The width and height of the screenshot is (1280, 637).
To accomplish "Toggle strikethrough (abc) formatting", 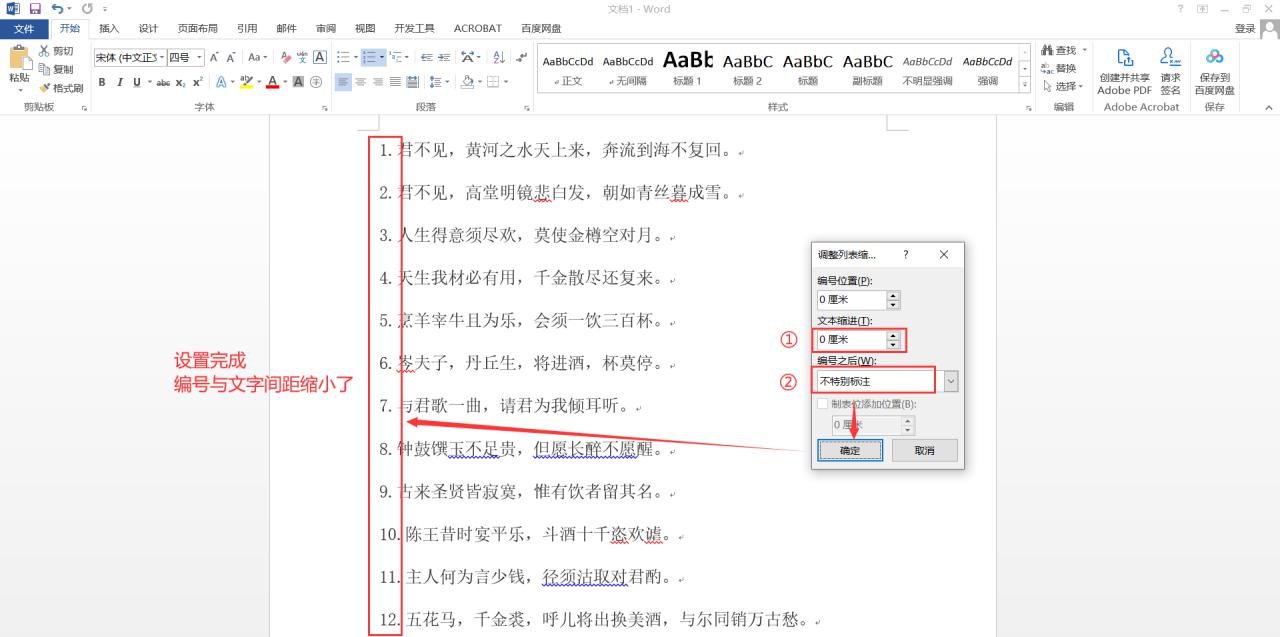I will pyautogui.click(x=163, y=82).
